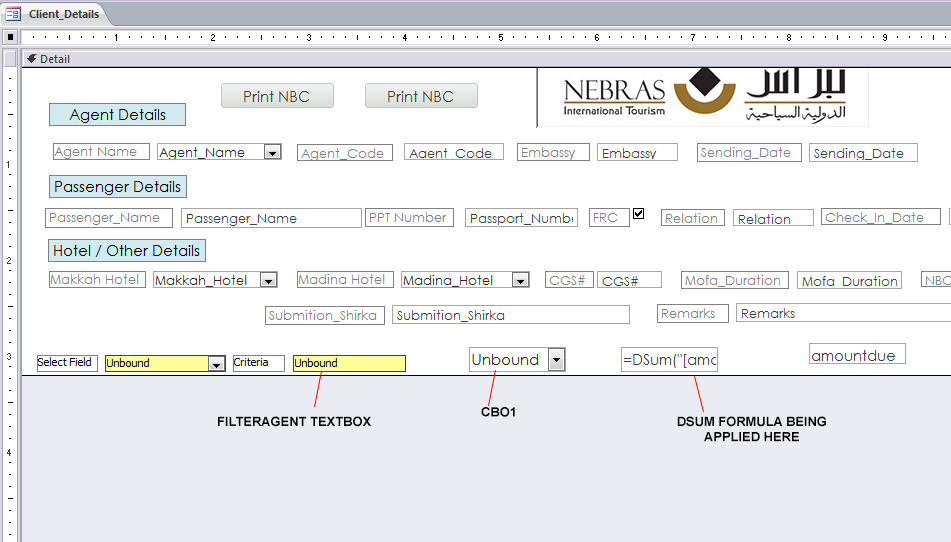Select the Select Field label
Image resolution: width=951 pixels, height=542 pixels.
point(67,363)
